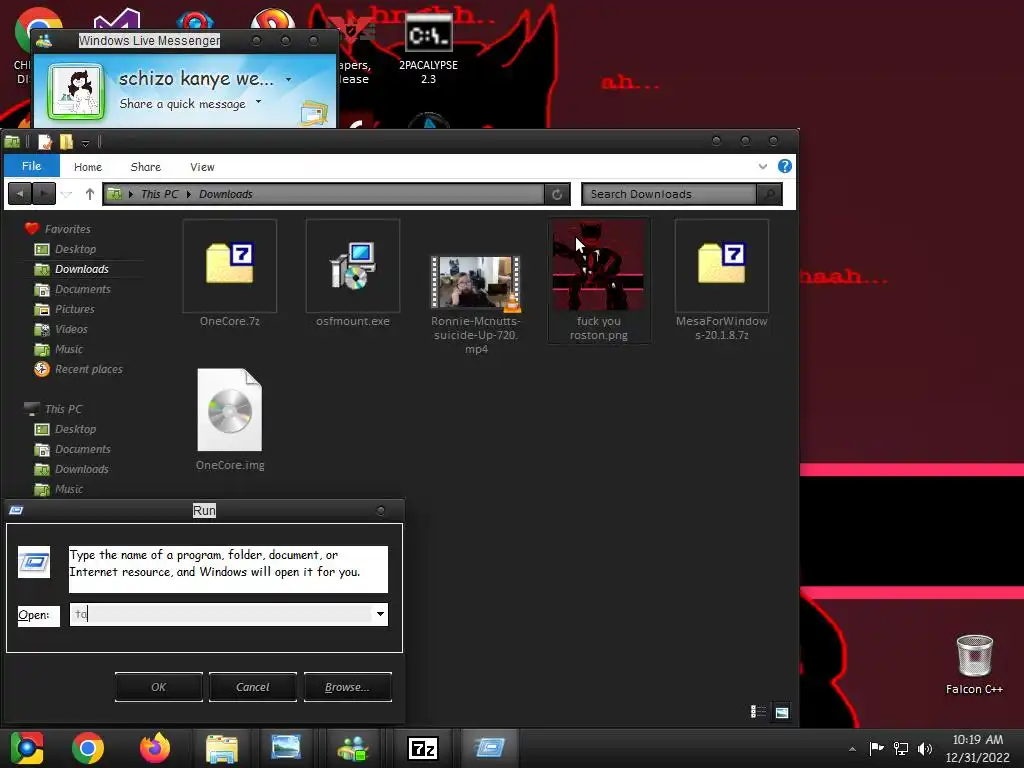This screenshot has width=1024, height=768.
Task: Click OK in Run dialog
Action: [159, 687]
